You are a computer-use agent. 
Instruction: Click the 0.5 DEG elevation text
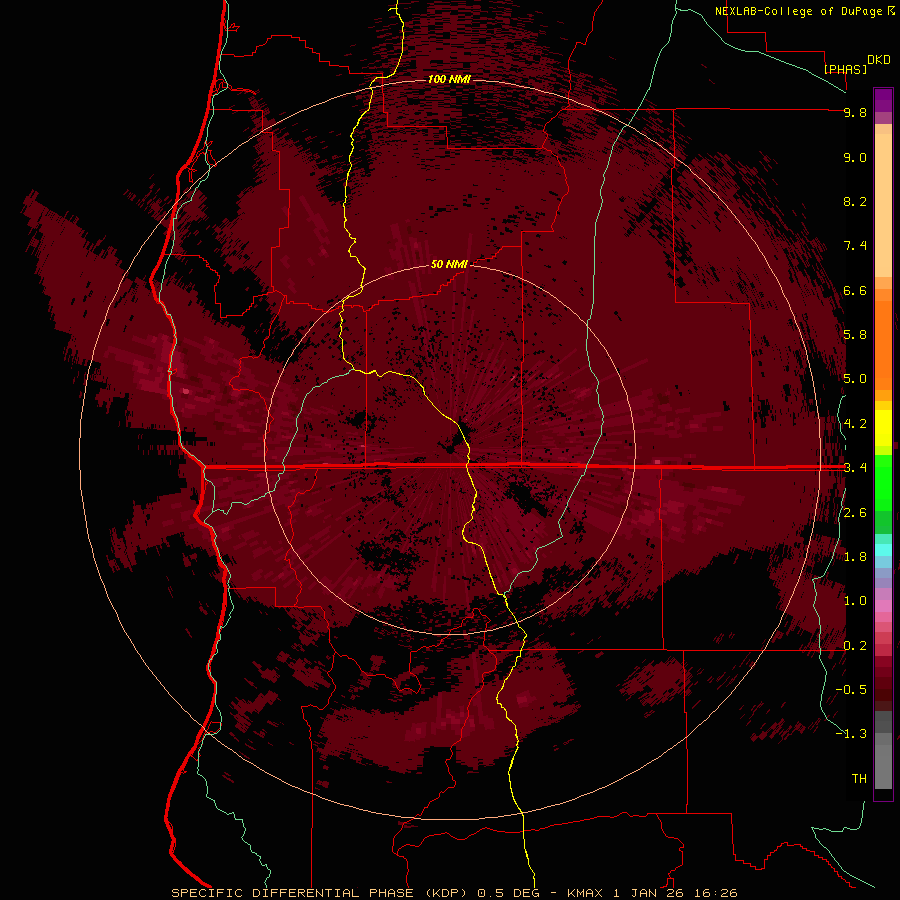pyautogui.click(x=511, y=893)
